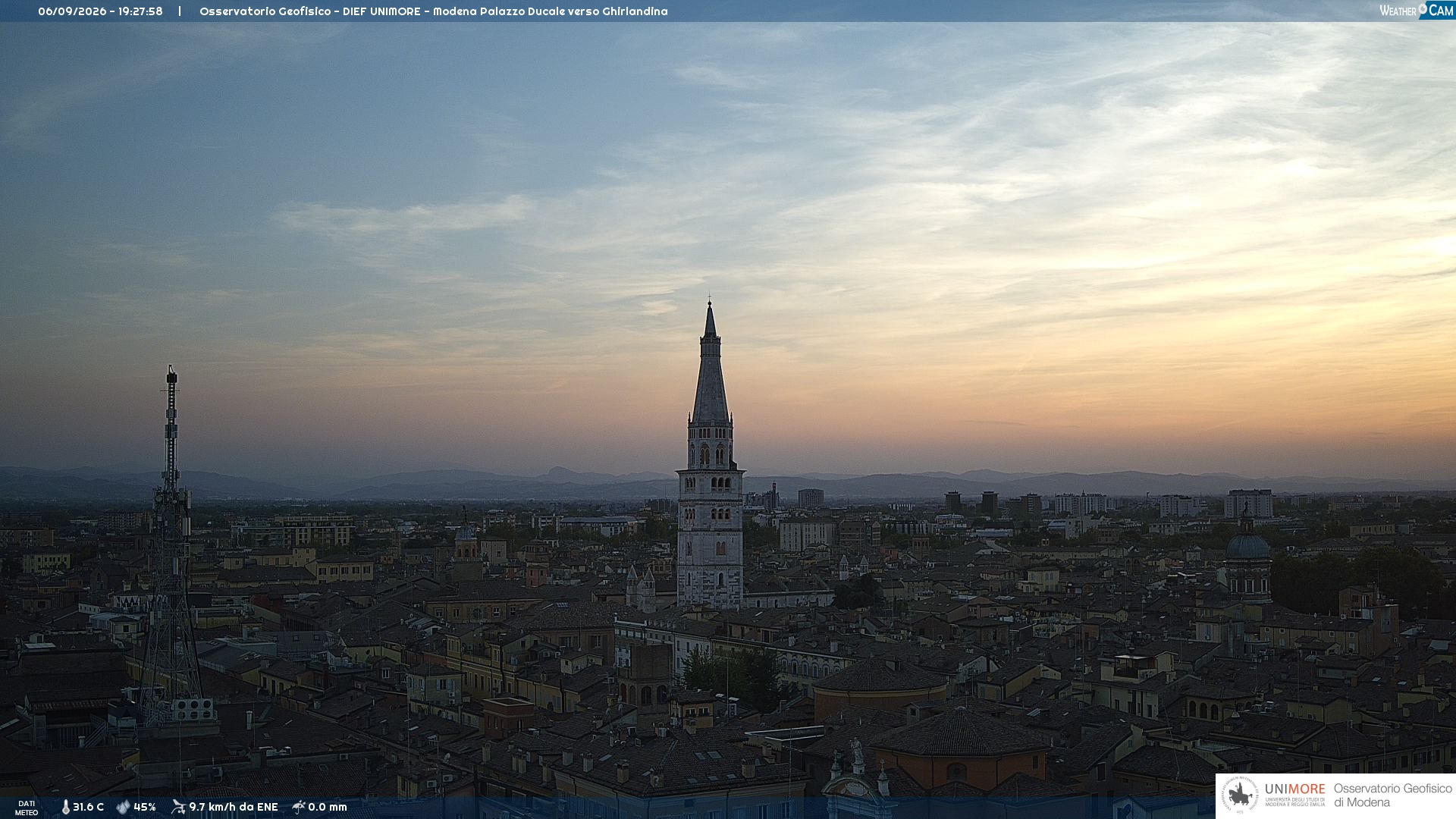This screenshot has width=1456, height=819.
Task: Click the DATI METEO label
Action: pos(27,808)
